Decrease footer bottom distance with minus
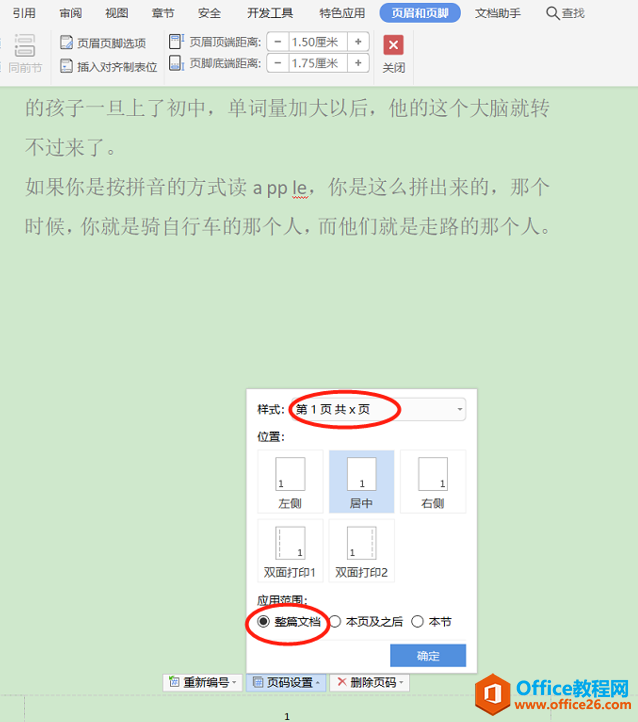638x722 pixels. point(278,63)
